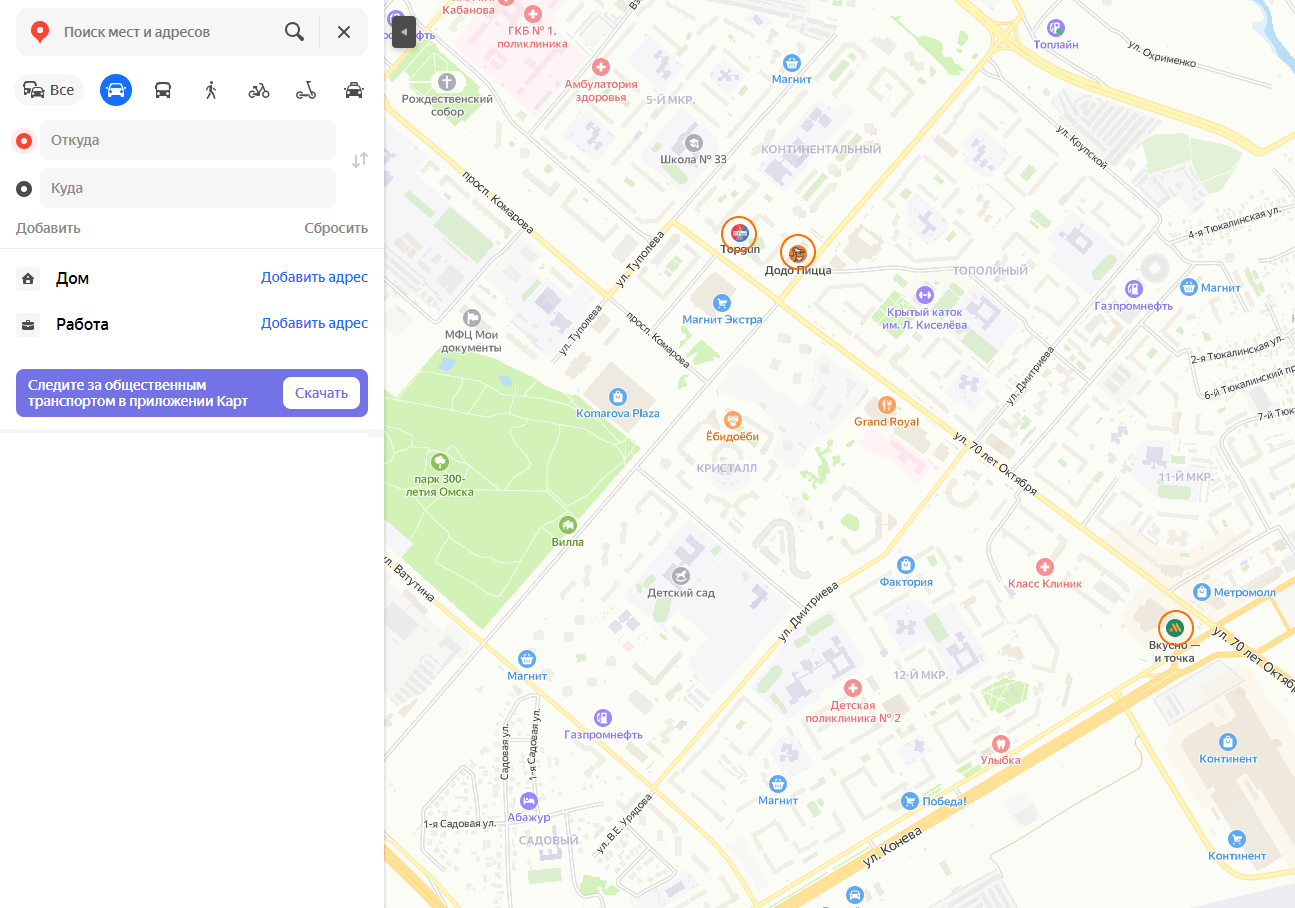Click the Komarova Plaza mall icon

(618, 396)
